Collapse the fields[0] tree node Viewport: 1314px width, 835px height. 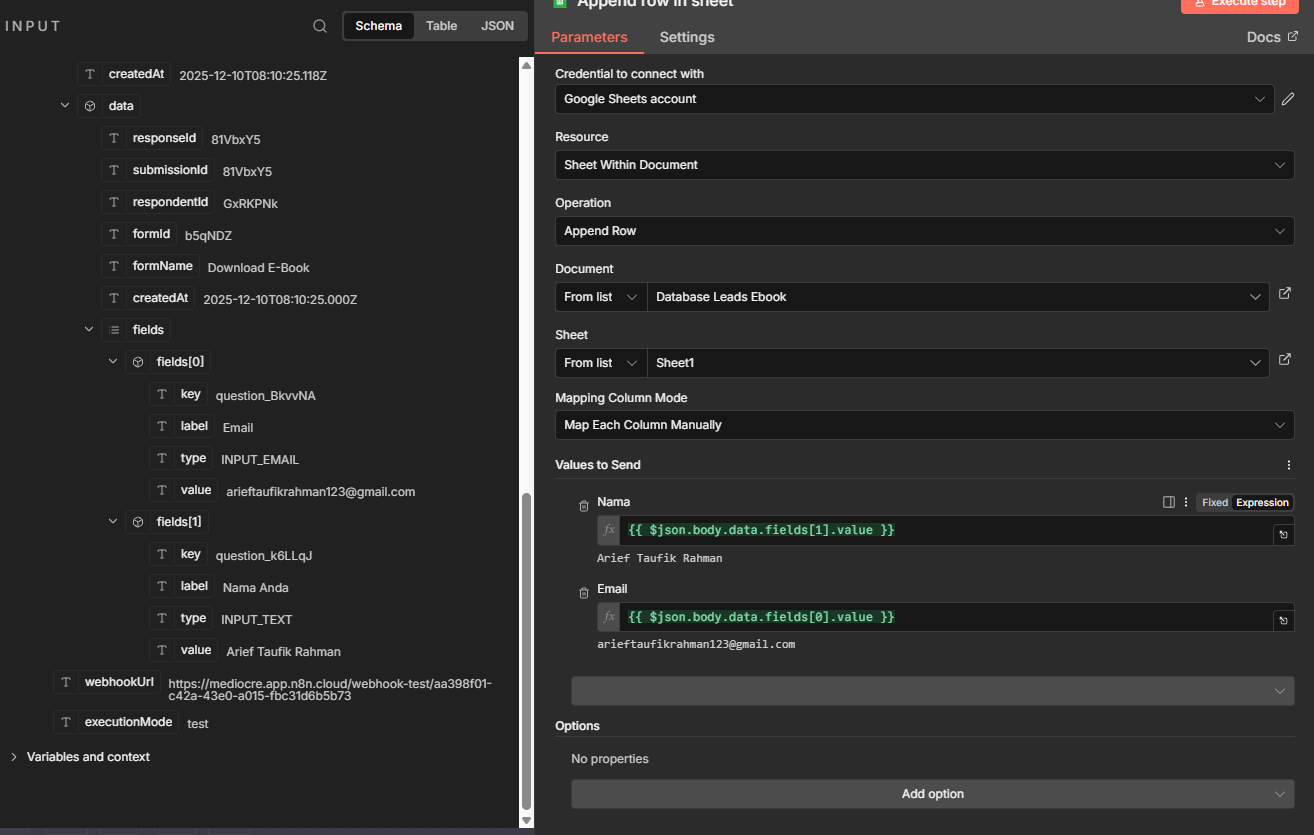click(113, 362)
